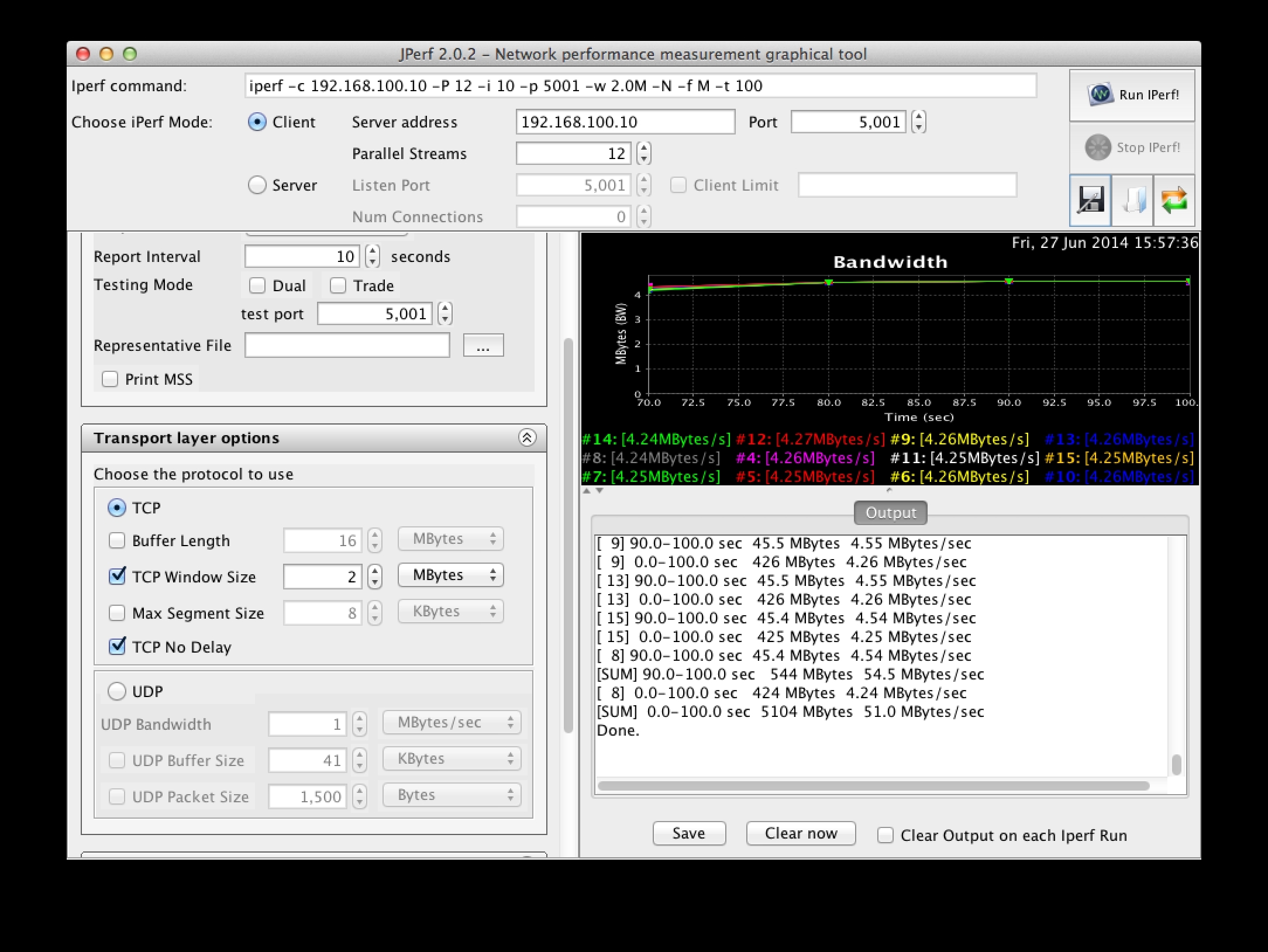This screenshot has width=1268, height=952.
Task: Select the Server mode radio button
Action: point(257,185)
